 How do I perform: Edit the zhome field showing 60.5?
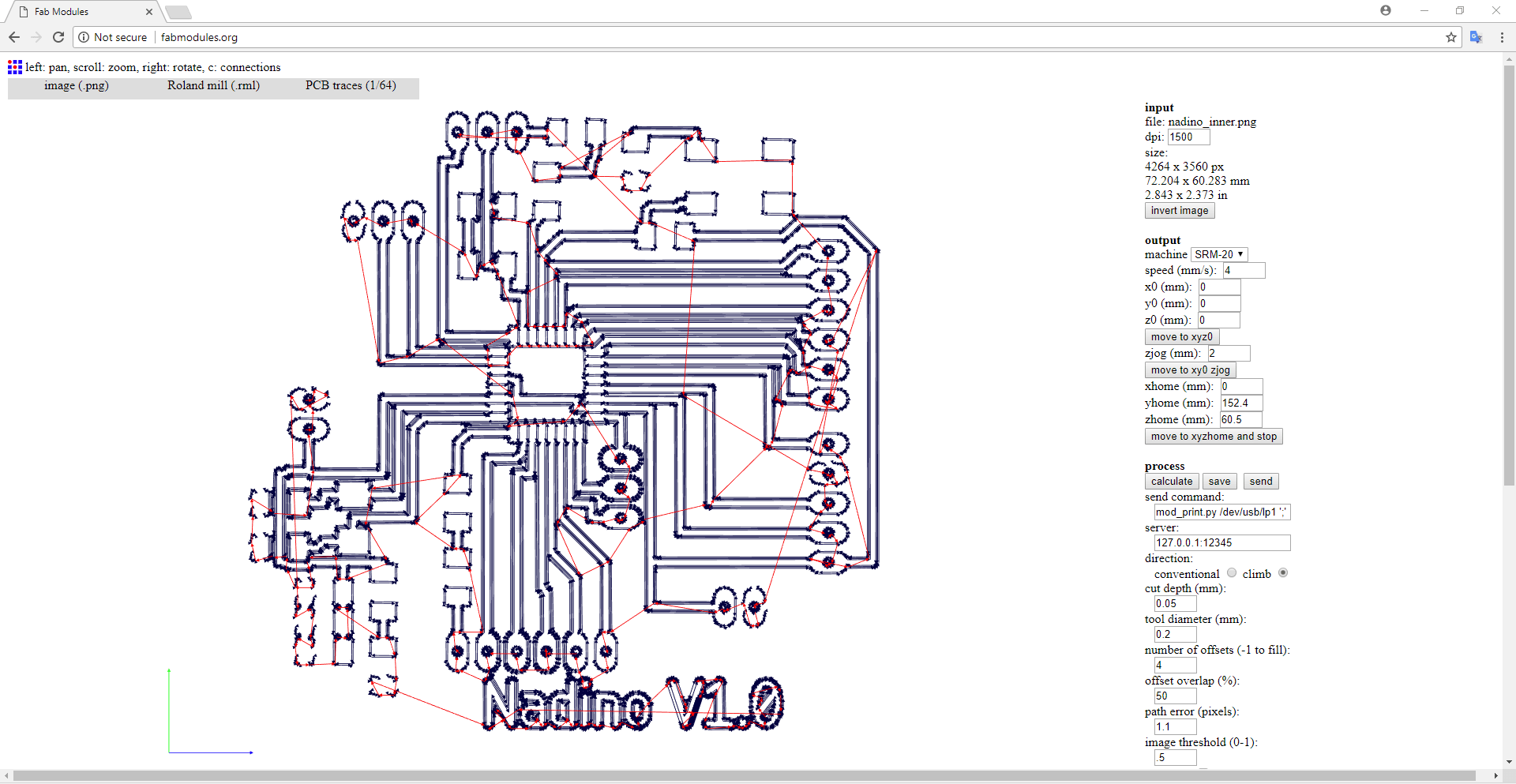pos(1240,420)
